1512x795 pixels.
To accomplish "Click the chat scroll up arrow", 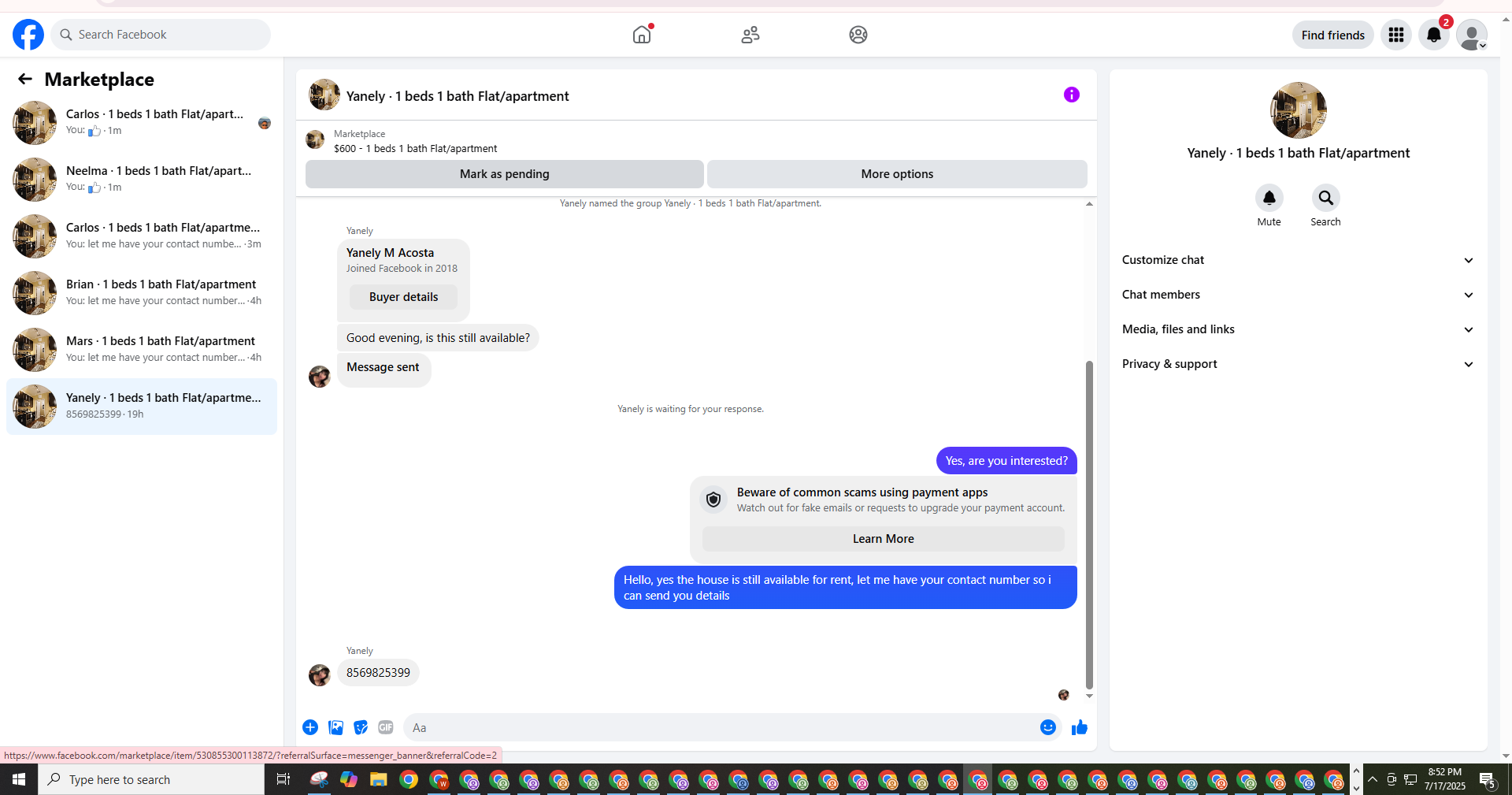I will pos(1089,204).
